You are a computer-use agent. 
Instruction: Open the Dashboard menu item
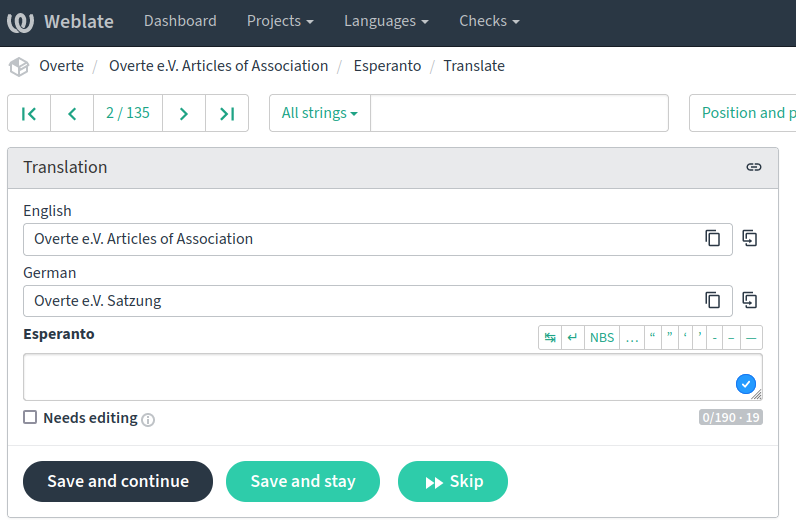click(180, 21)
